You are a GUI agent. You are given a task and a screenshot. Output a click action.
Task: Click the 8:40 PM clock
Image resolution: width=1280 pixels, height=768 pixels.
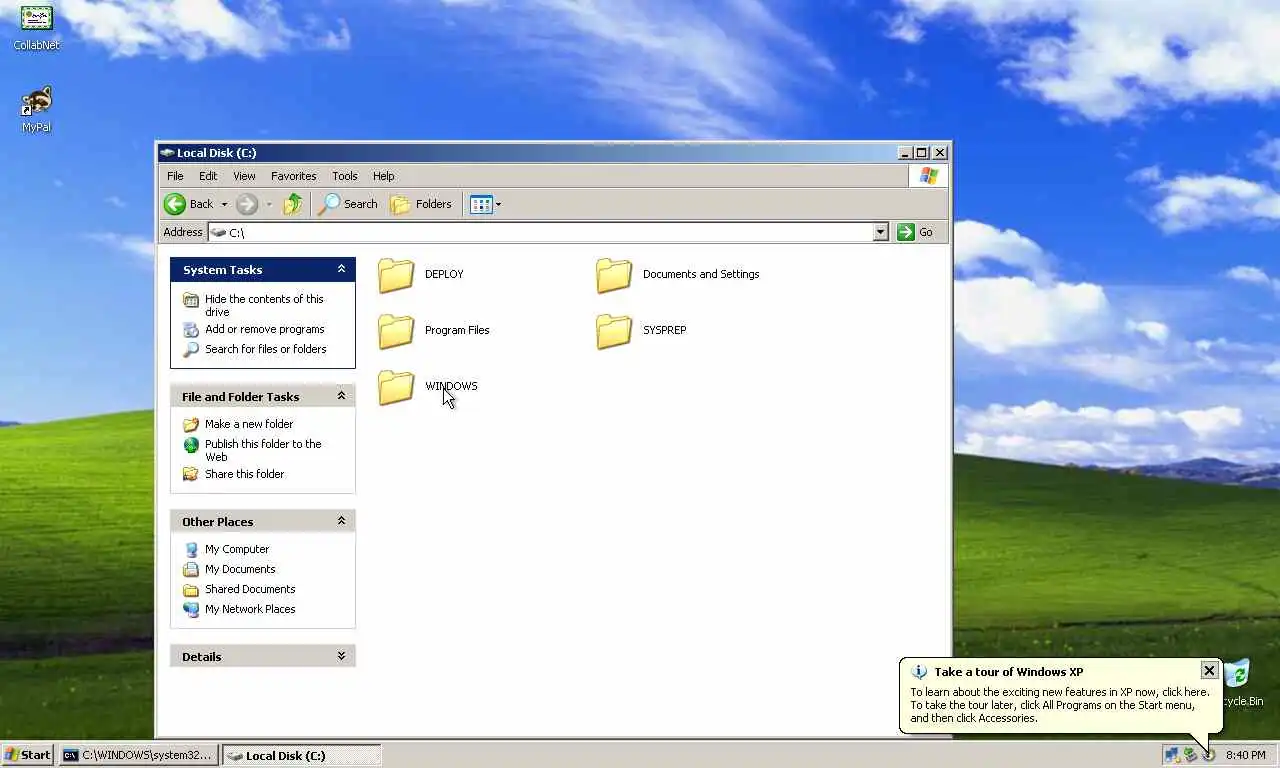pyautogui.click(x=1245, y=755)
